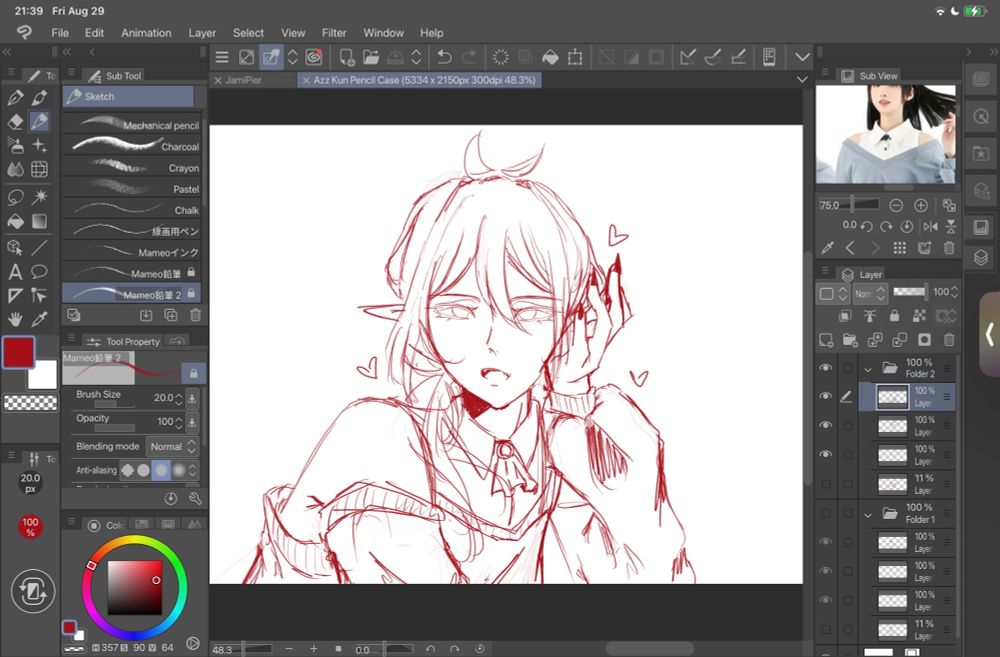Choose the Chalk brush

pos(132,210)
